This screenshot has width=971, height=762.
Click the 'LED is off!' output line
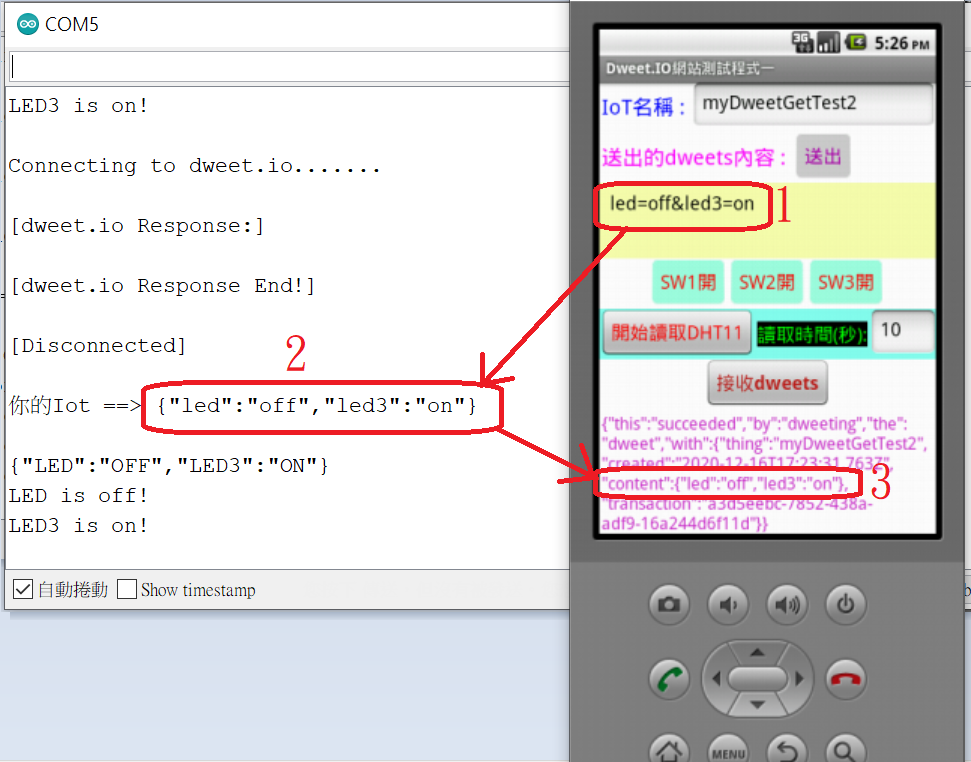coord(78,496)
